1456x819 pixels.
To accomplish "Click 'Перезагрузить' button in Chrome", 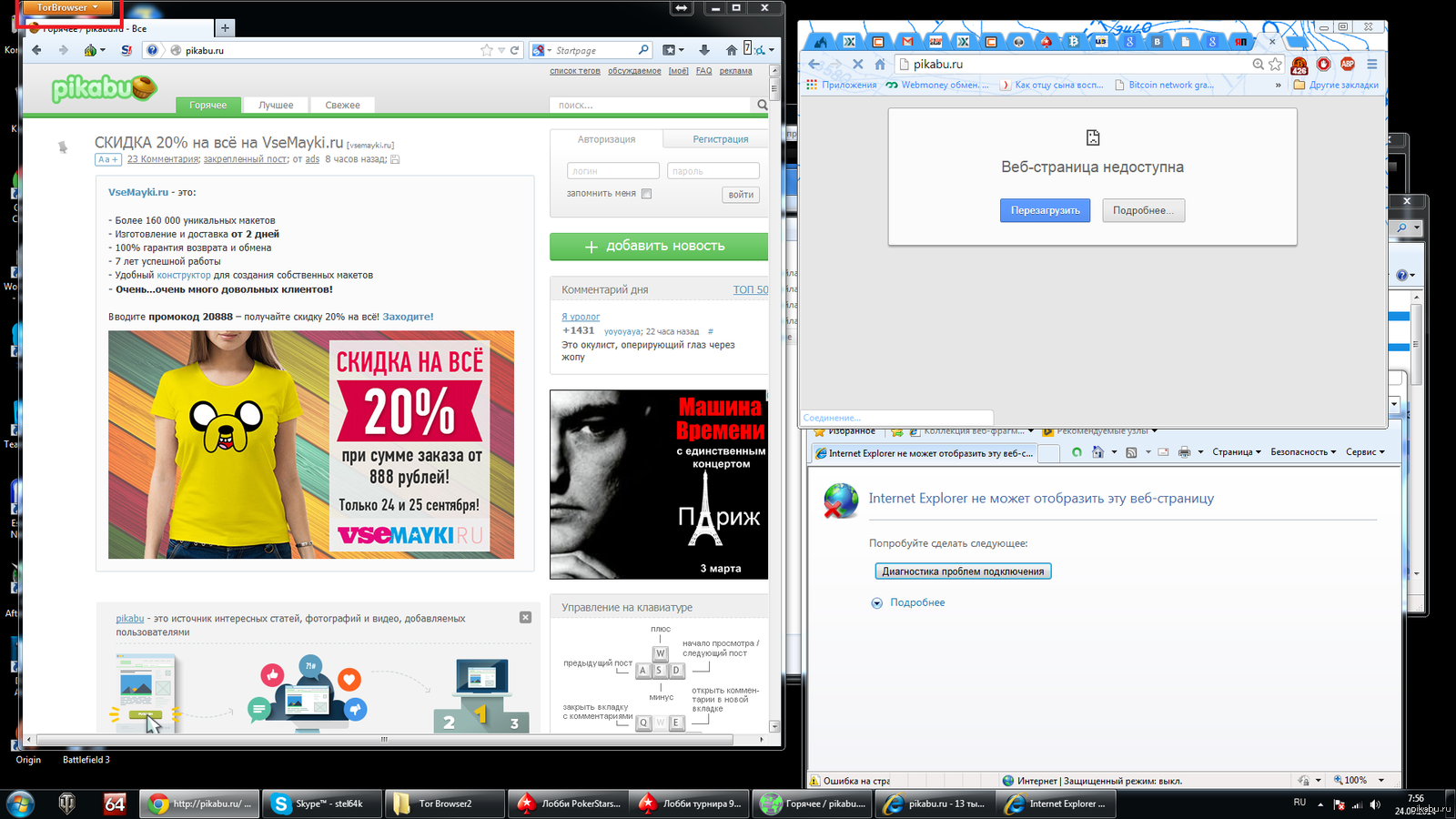I will pyautogui.click(x=1045, y=210).
